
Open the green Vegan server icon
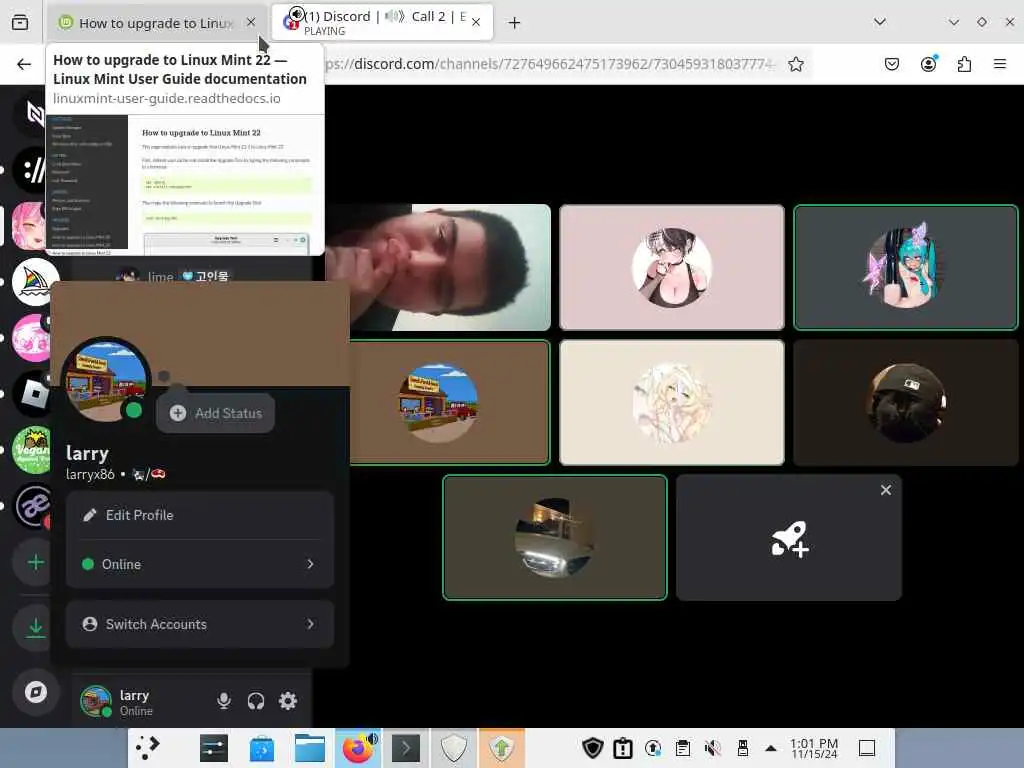click(x=31, y=450)
